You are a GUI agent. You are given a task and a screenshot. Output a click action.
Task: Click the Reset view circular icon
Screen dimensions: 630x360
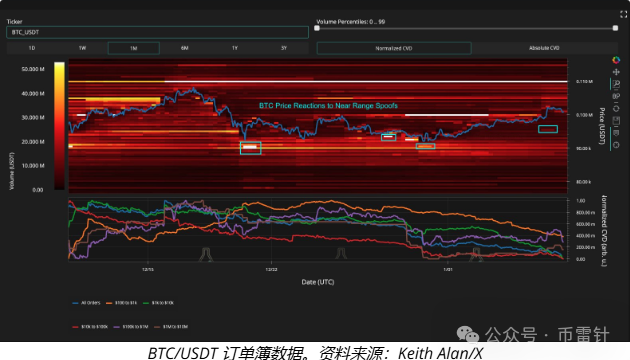pos(616,108)
